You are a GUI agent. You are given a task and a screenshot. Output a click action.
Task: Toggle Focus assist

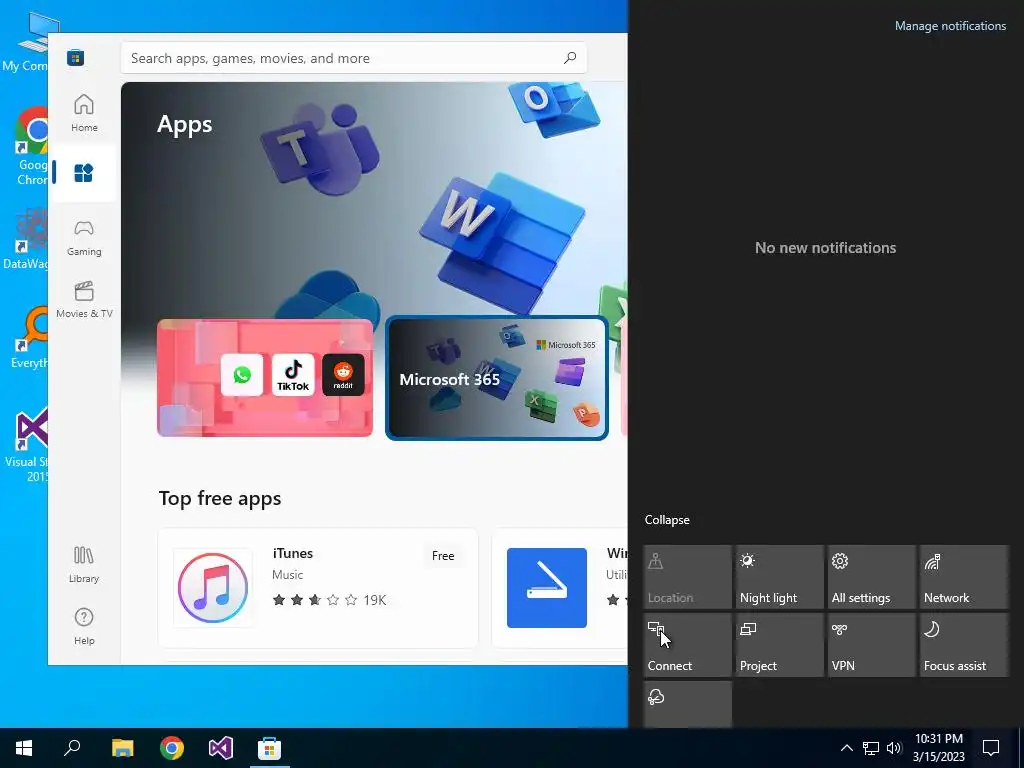coord(964,645)
